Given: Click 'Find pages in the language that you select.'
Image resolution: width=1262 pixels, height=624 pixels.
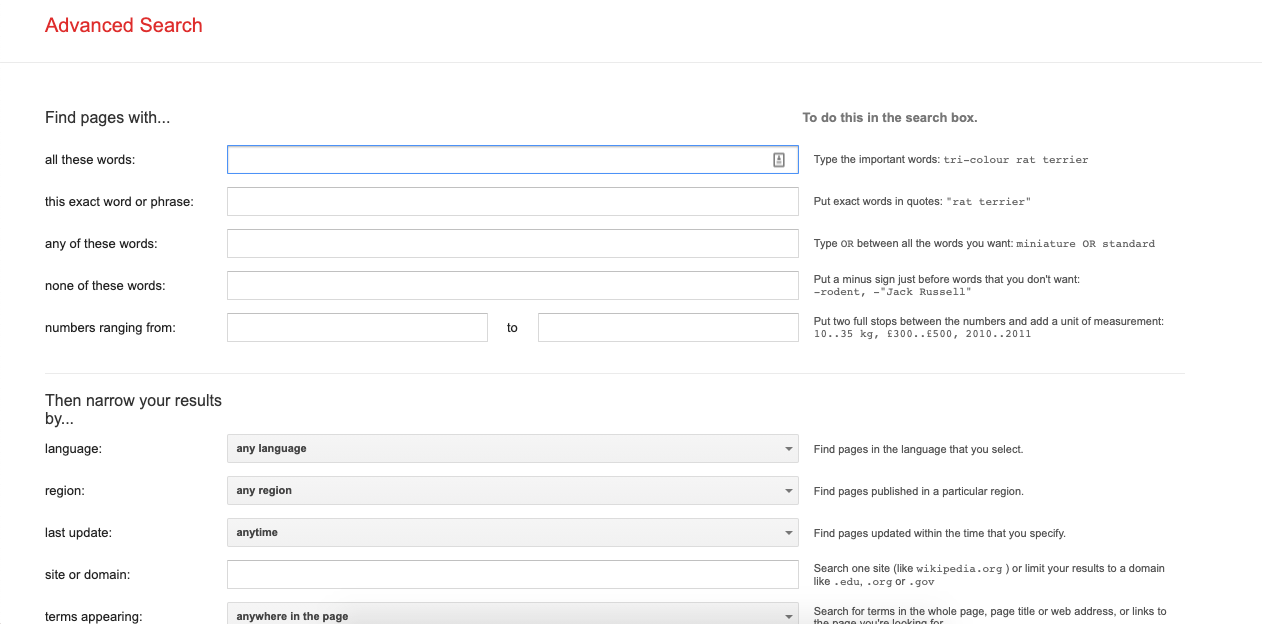Looking at the screenshot, I should 918,450.
